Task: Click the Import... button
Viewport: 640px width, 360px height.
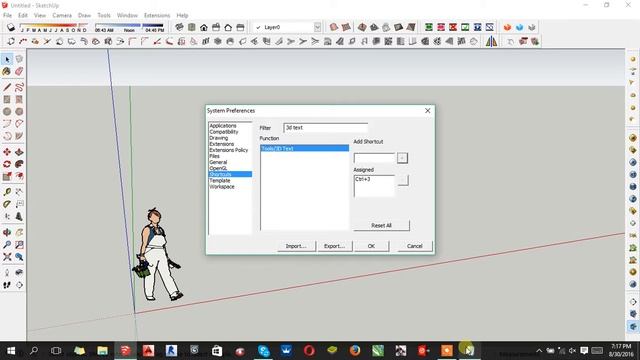Action: pos(296,246)
